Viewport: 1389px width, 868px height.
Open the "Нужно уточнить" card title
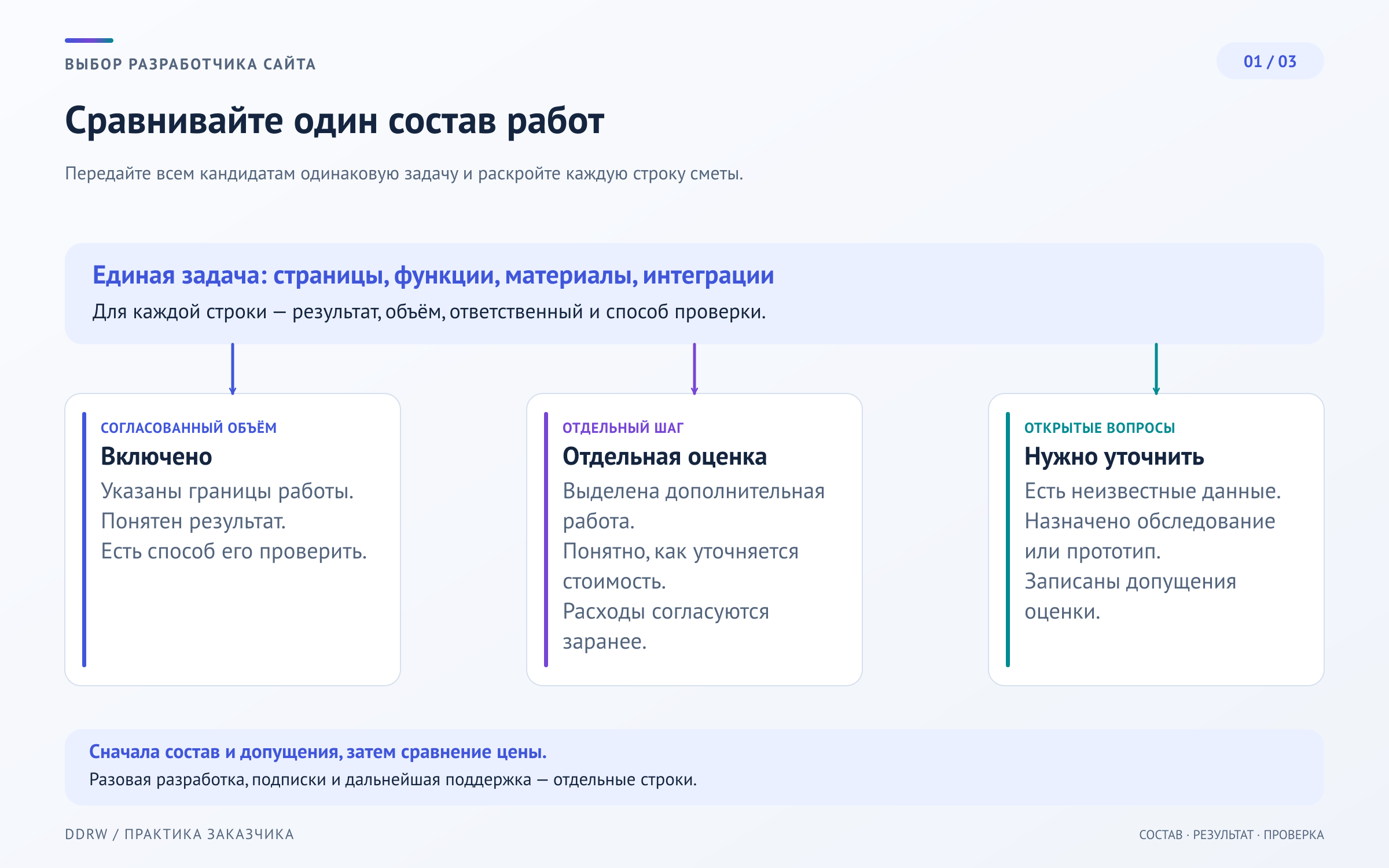coord(1114,457)
